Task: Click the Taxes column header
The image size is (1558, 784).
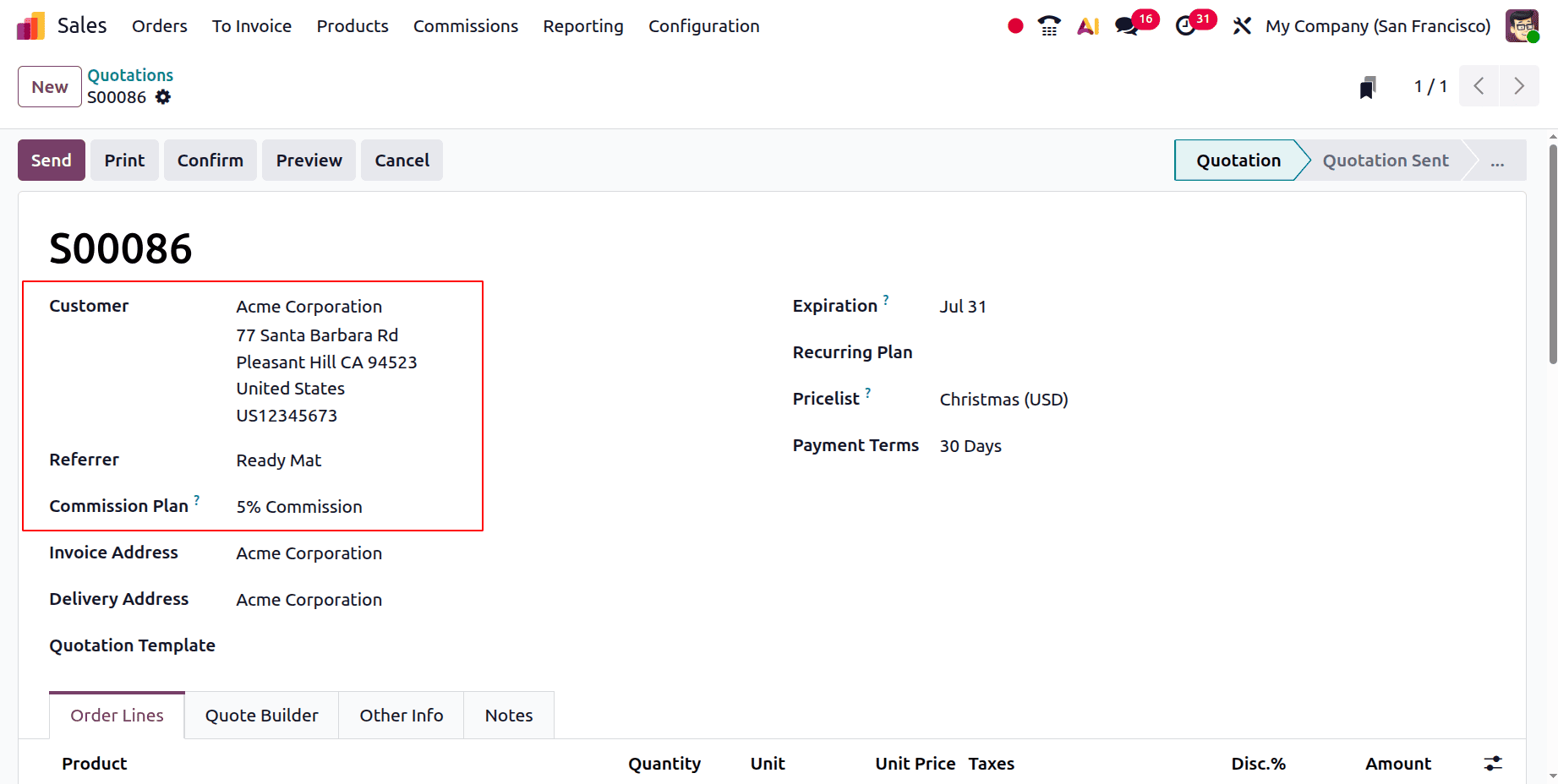Action: [992, 764]
